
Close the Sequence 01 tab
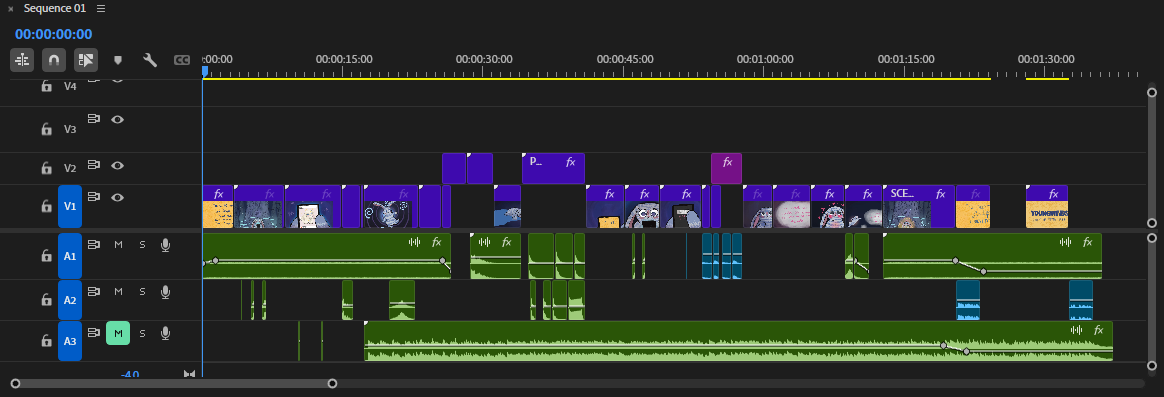pyautogui.click(x=10, y=9)
